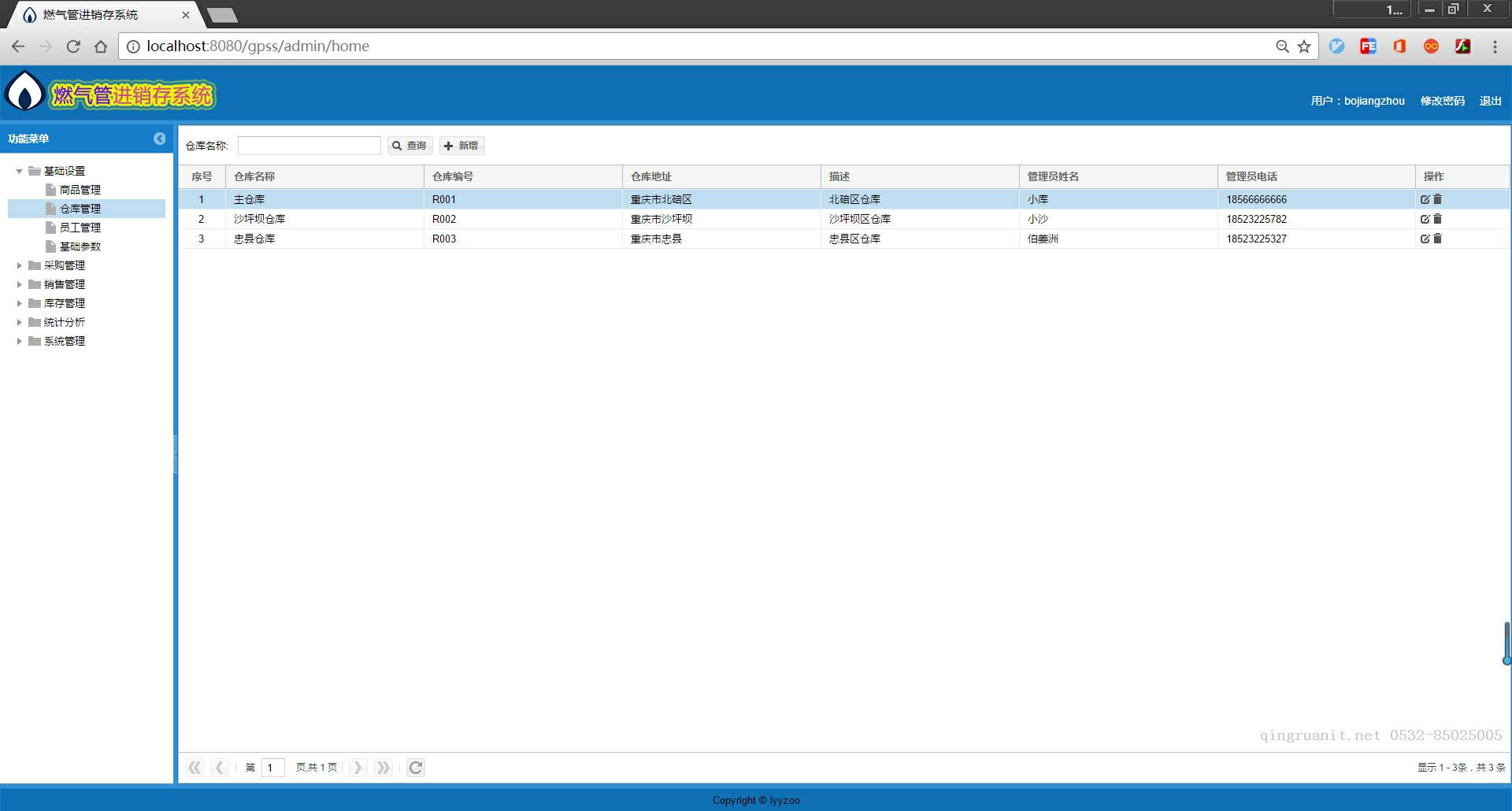
Task: Collapse the 功能菜单 sidebar panel
Action: (x=159, y=139)
